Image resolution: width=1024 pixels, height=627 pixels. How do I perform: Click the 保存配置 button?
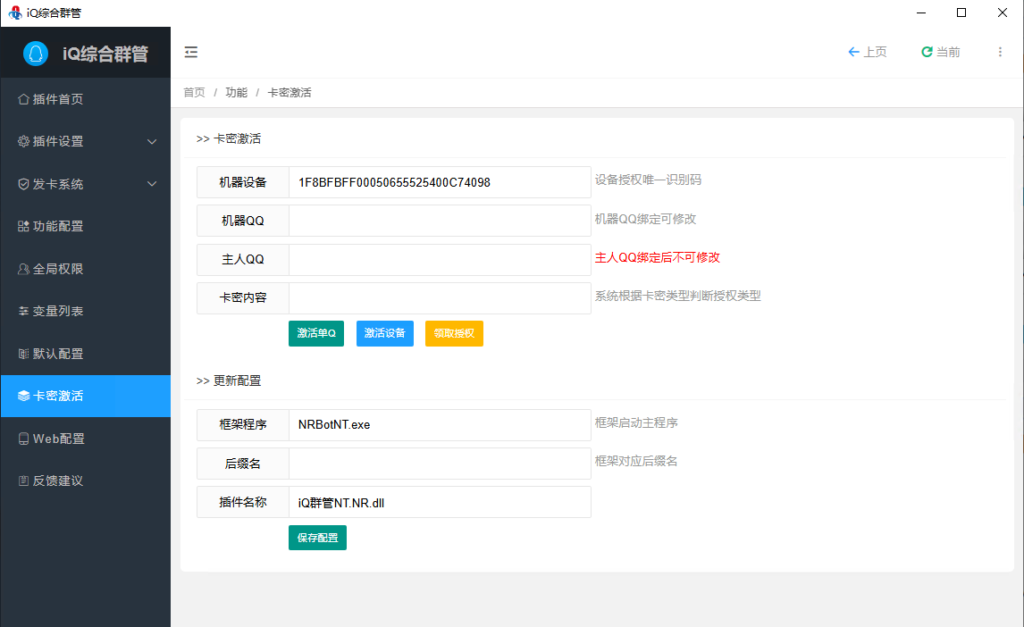tap(317, 538)
